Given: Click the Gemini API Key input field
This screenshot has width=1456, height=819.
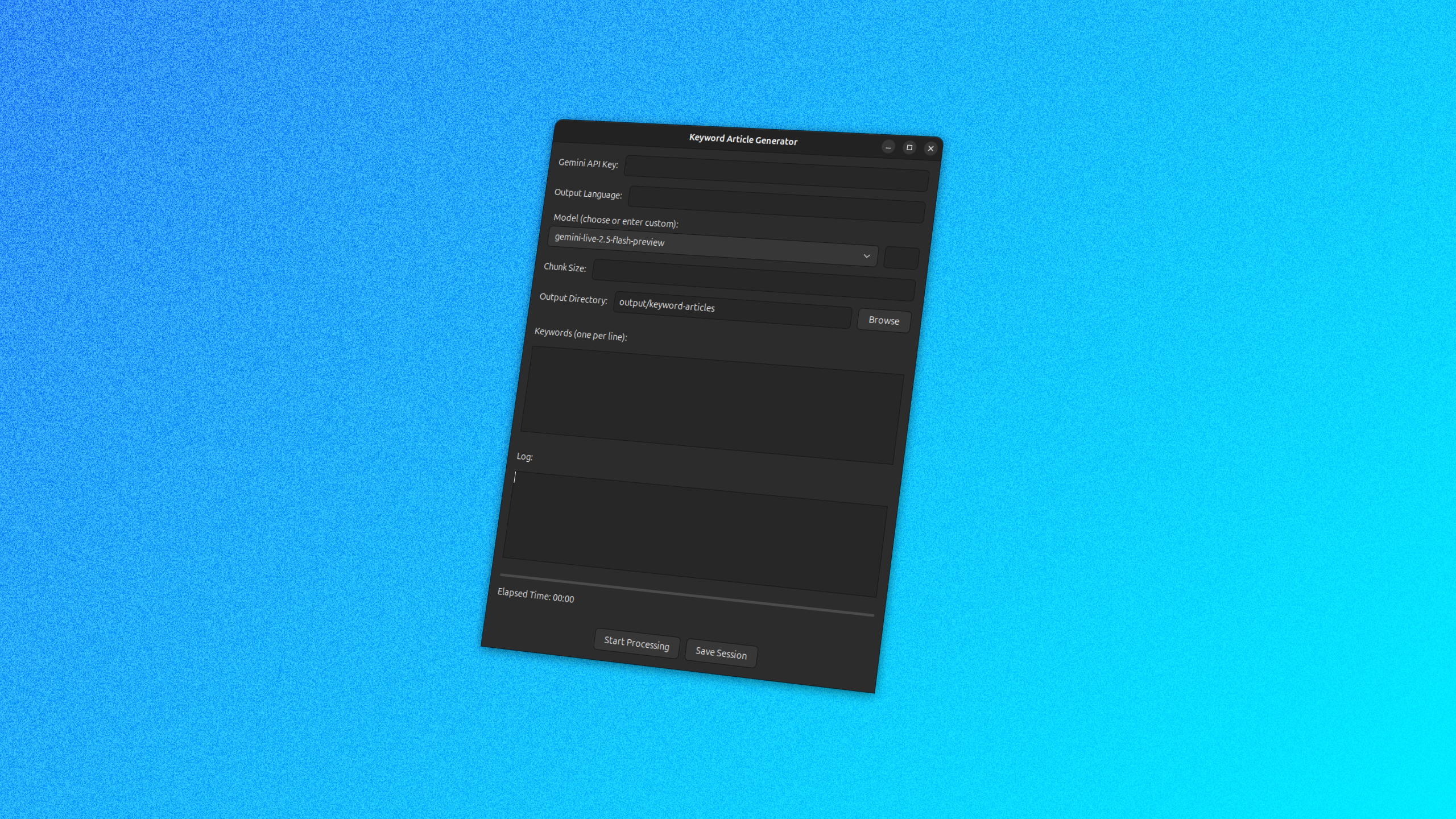Looking at the screenshot, I should click(x=776, y=173).
